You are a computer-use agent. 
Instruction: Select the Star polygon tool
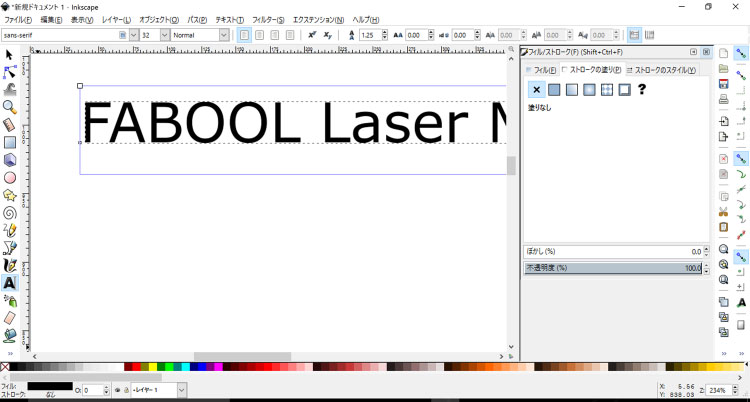[x=9, y=195]
